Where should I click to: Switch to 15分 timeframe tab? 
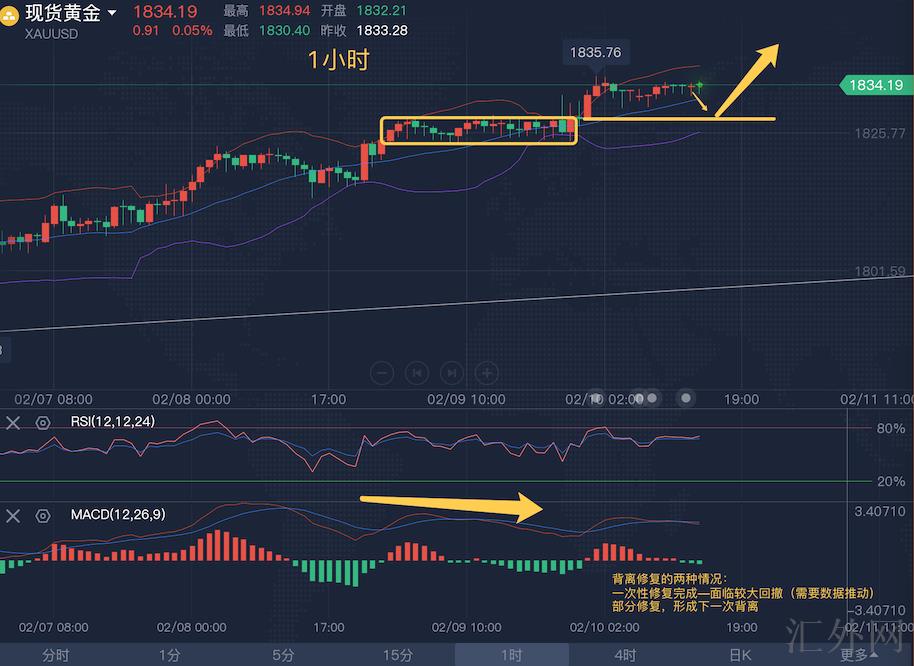[398, 655]
